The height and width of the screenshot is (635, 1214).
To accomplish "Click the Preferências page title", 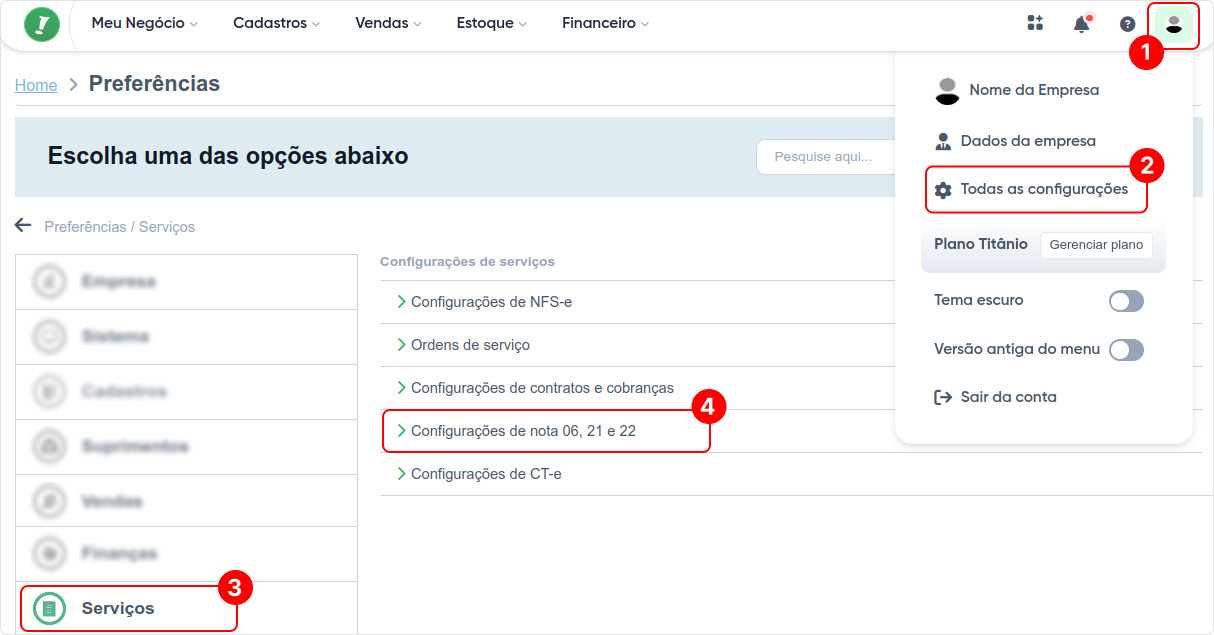I will pos(154,84).
